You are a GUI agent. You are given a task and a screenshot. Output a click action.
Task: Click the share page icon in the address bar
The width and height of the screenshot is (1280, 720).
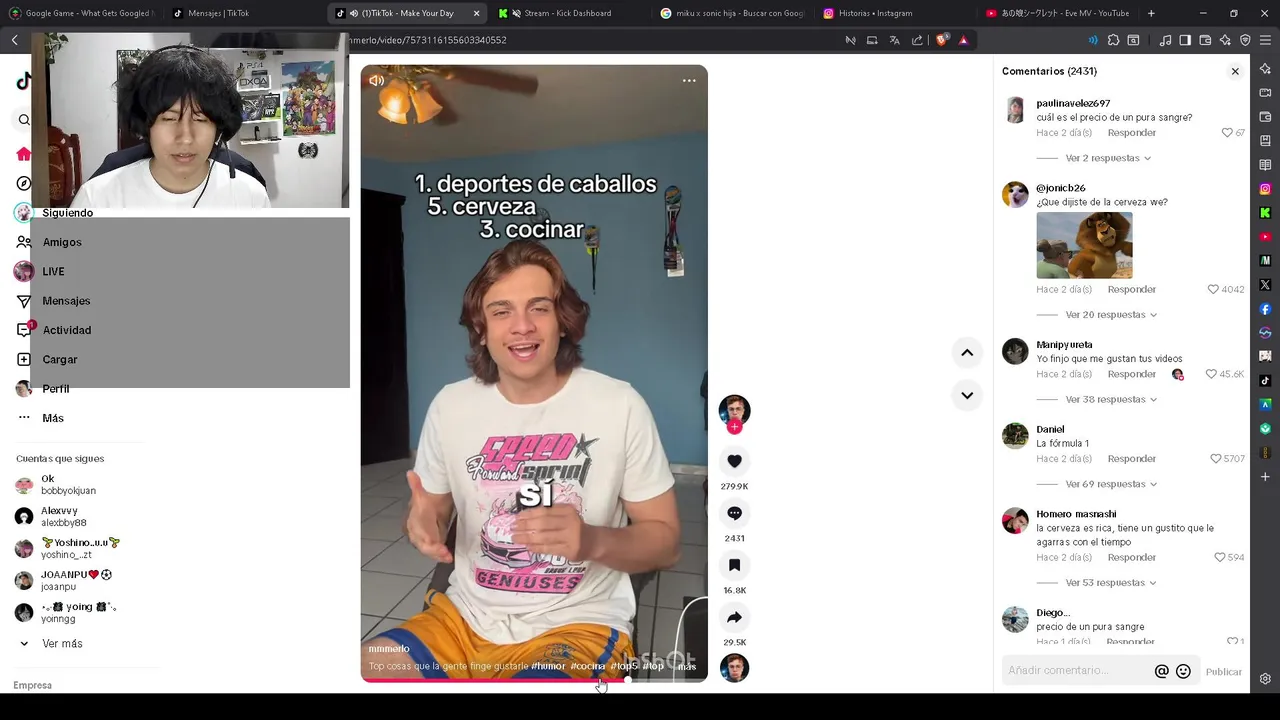[x=917, y=40]
